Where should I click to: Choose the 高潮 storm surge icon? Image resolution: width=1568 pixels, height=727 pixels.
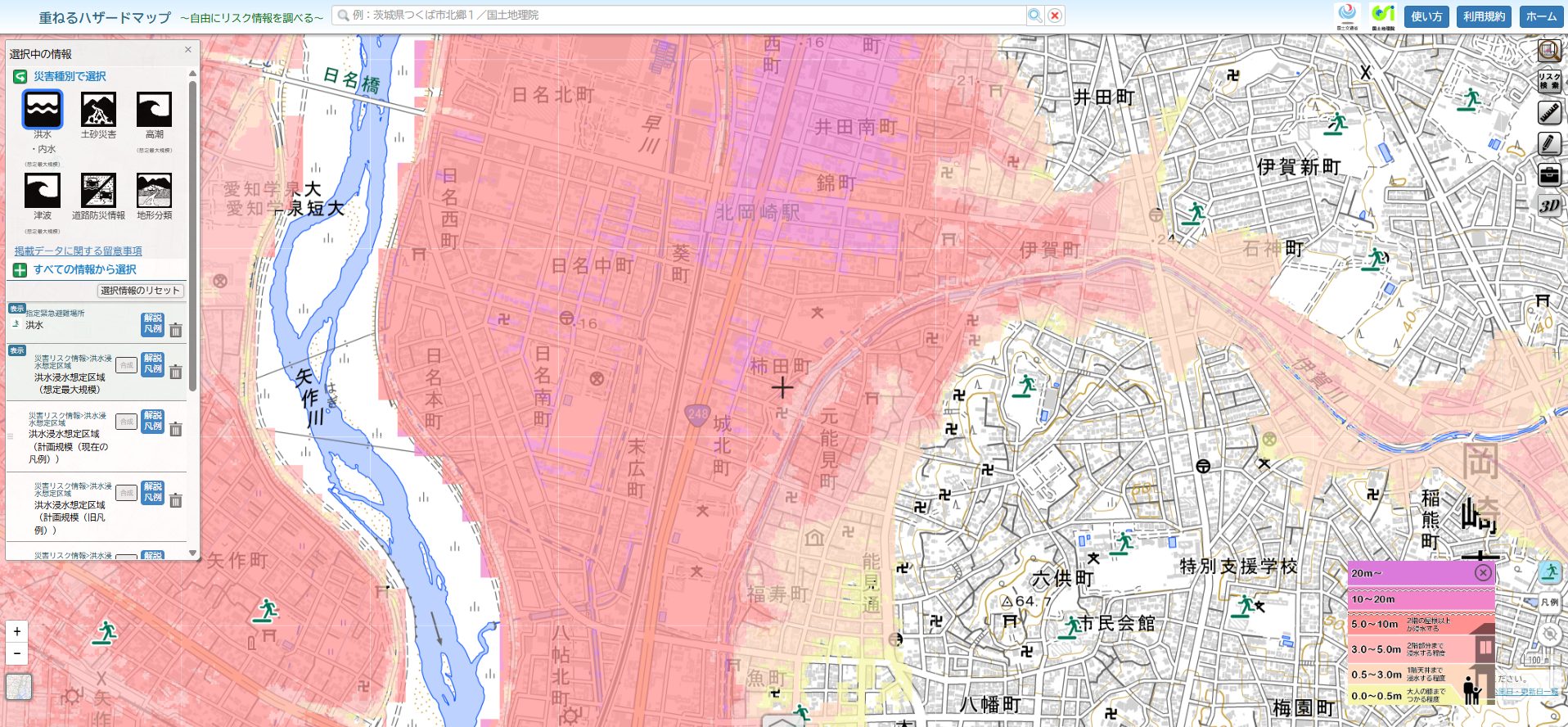pyautogui.click(x=154, y=110)
